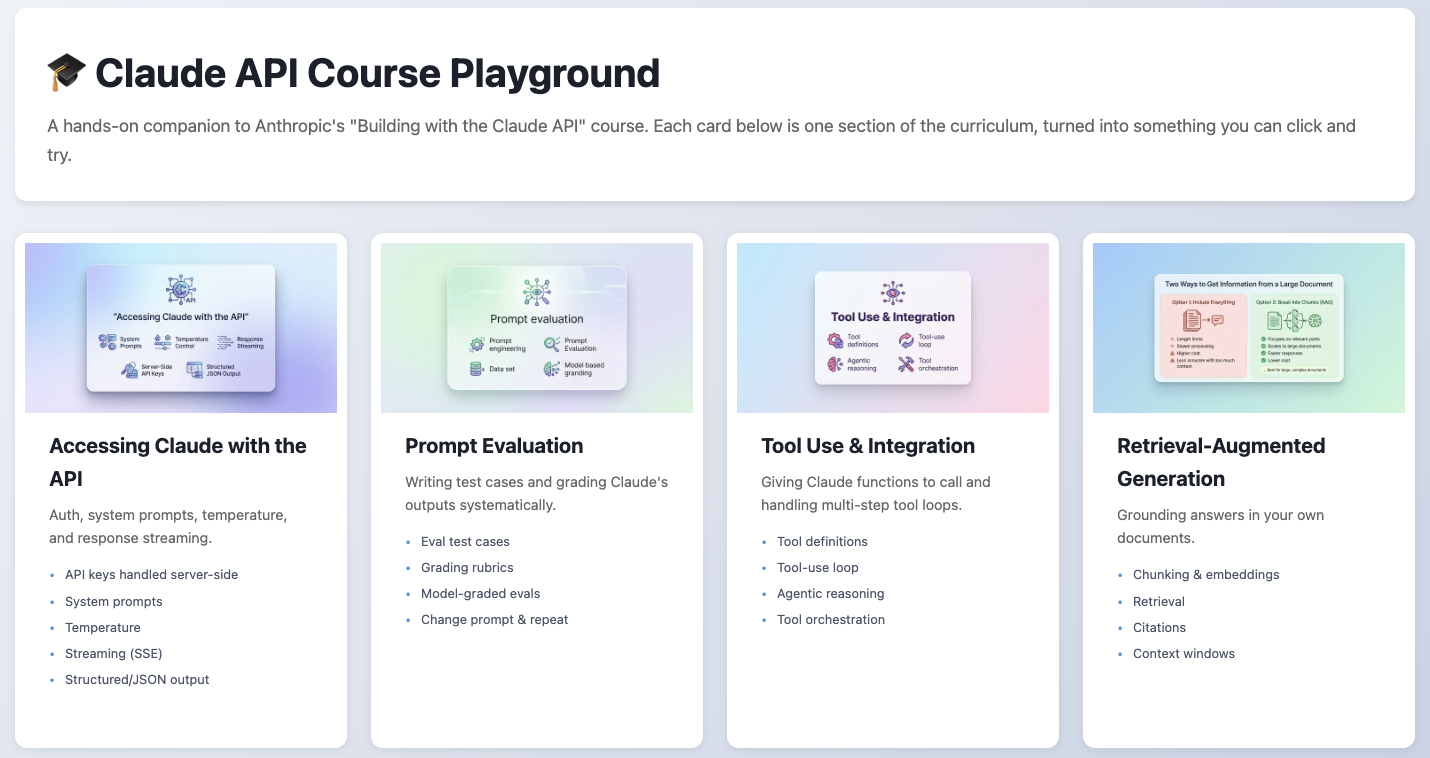The height and width of the screenshot is (758, 1430).
Task: Click the System Prompts icon in the thumbnail
Action: pos(108,342)
